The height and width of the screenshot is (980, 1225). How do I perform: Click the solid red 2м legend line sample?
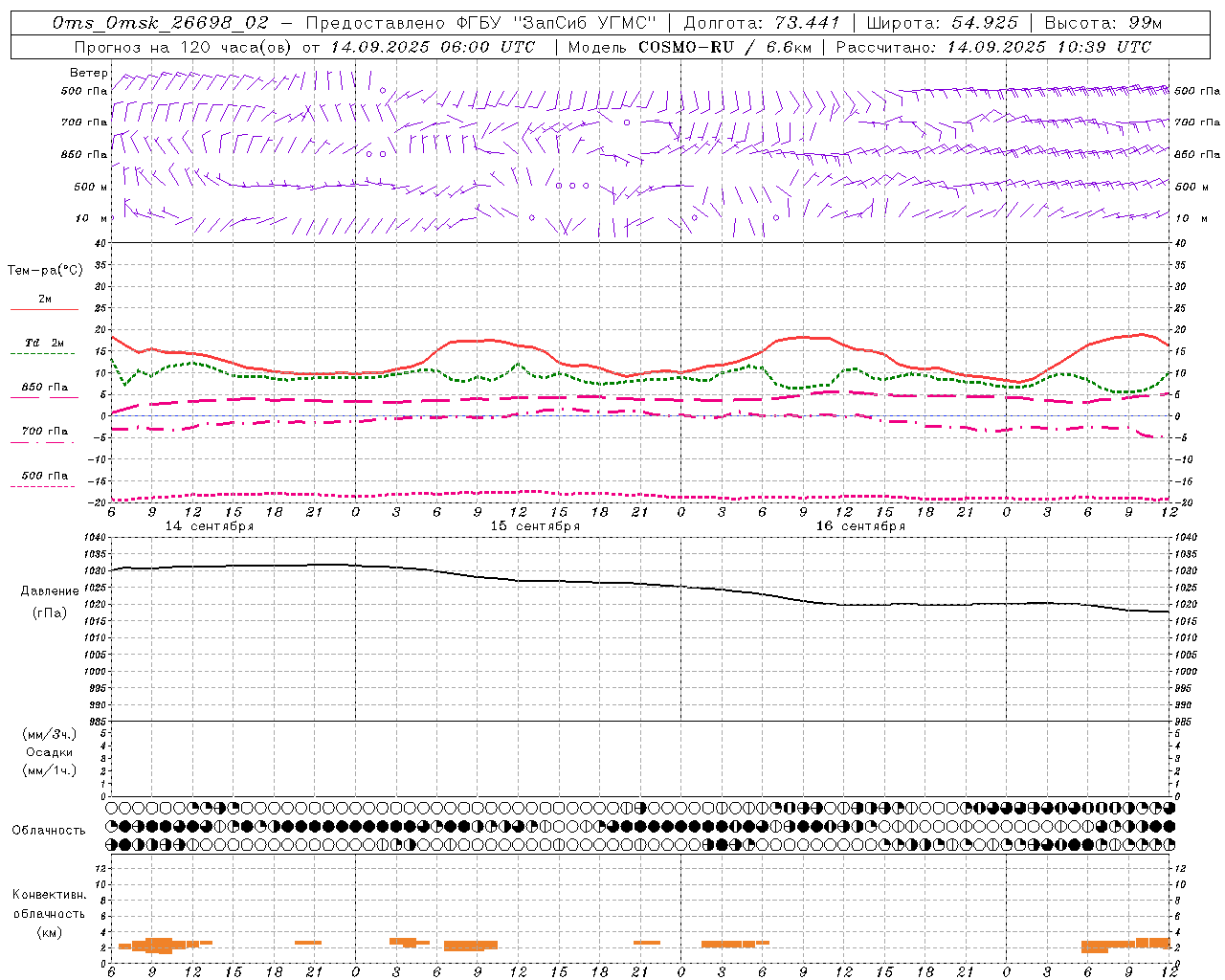pyautogui.click(x=44, y=309)
